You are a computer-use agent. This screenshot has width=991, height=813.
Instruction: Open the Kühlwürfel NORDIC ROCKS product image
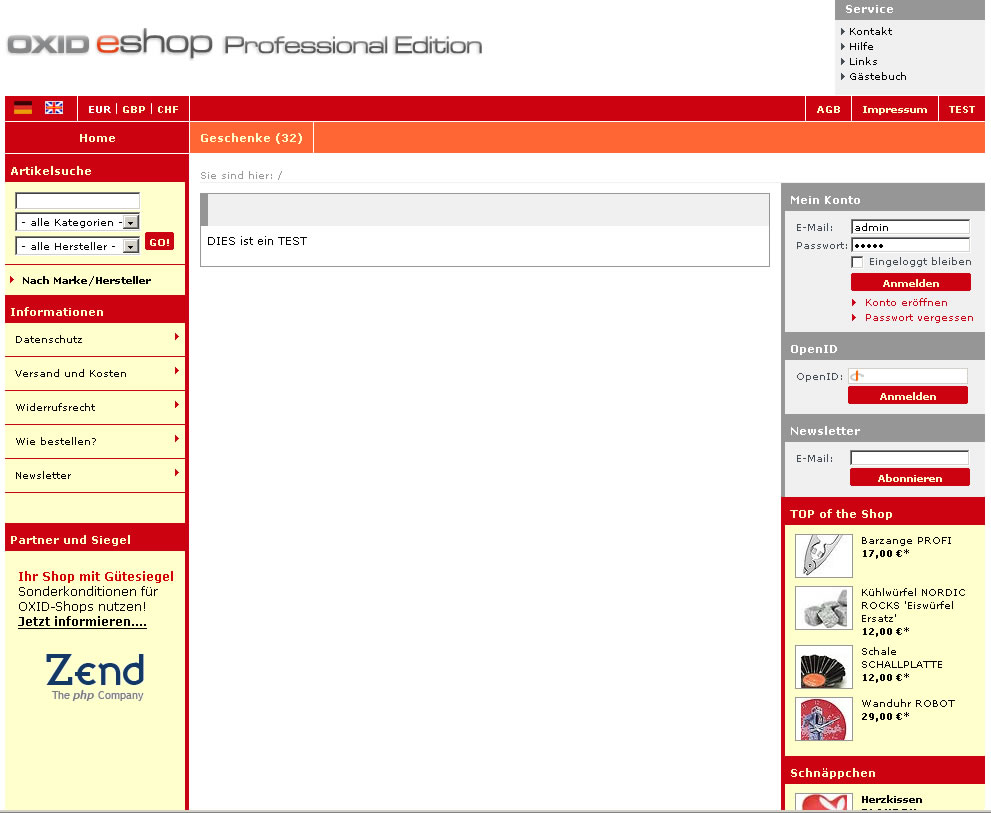[x=823, y=607]
